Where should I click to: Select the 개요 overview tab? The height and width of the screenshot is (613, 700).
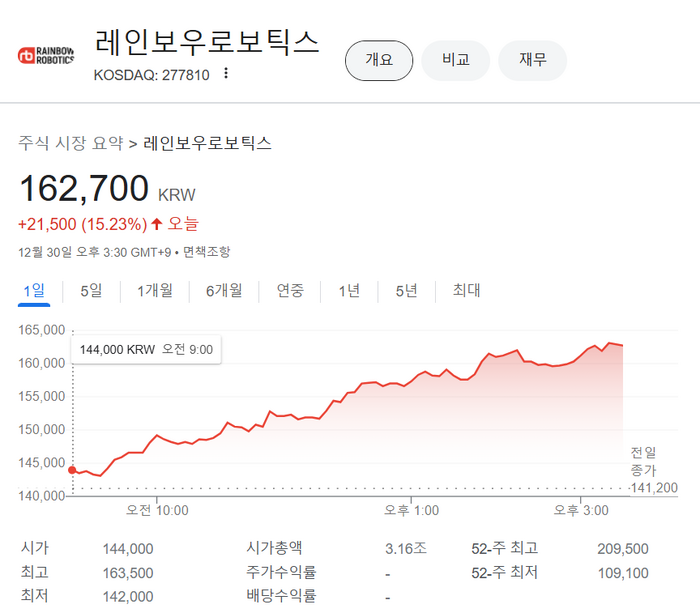click(x=379, y=60)
